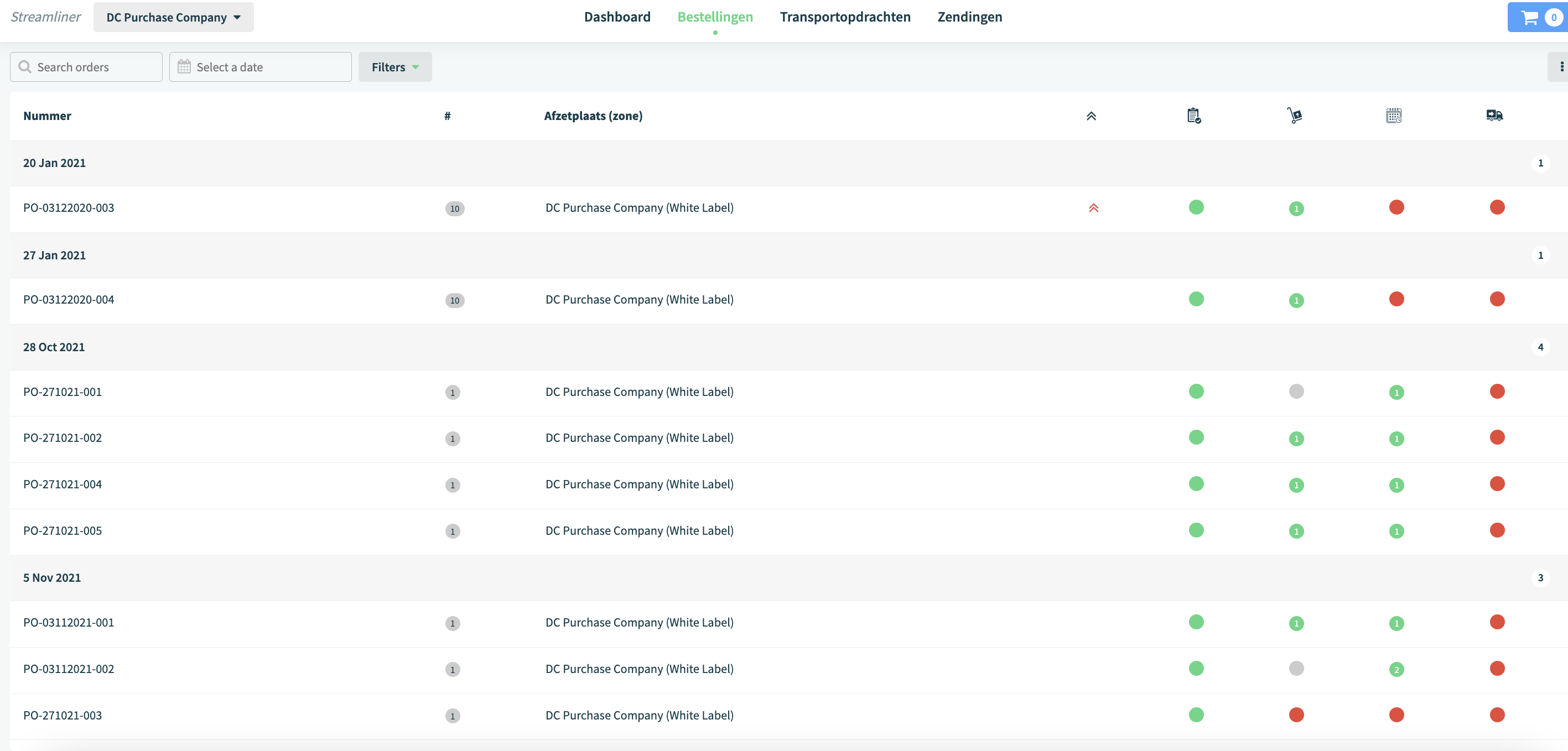Screen dimensions: 1568x751
Task: Select the Bestellingen tab
Action: tap(715, 17)
